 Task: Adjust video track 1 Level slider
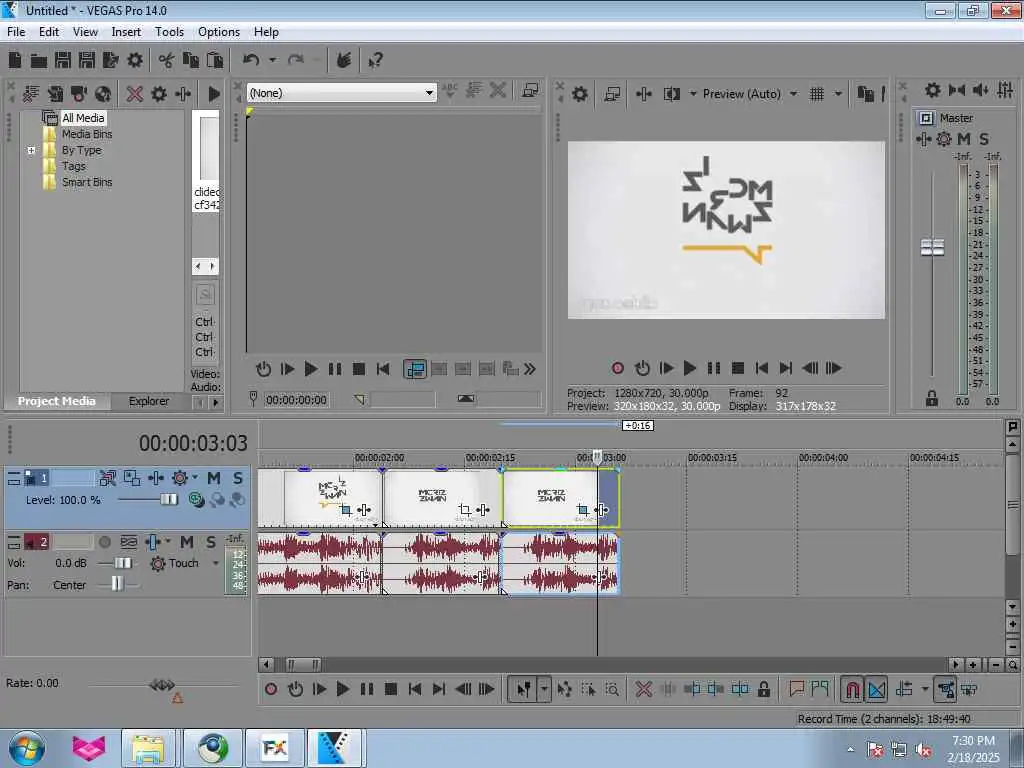pyautogui.click(x=169, y=500)
